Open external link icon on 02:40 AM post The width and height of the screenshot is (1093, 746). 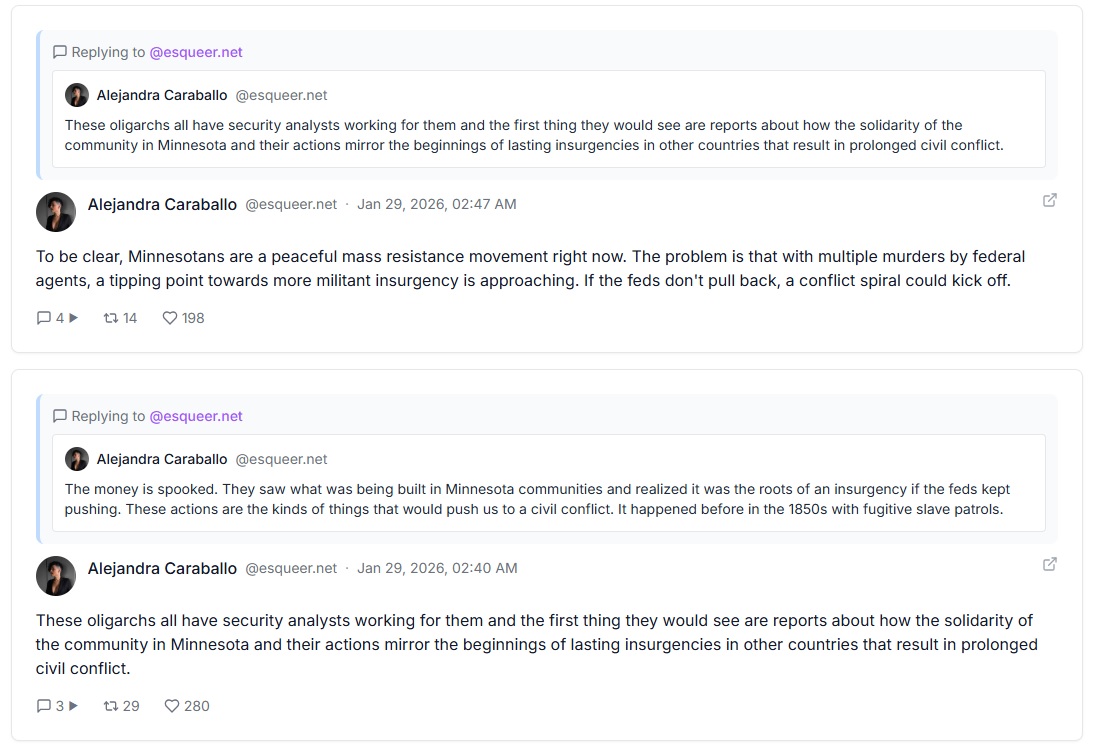coord(1049,564)
